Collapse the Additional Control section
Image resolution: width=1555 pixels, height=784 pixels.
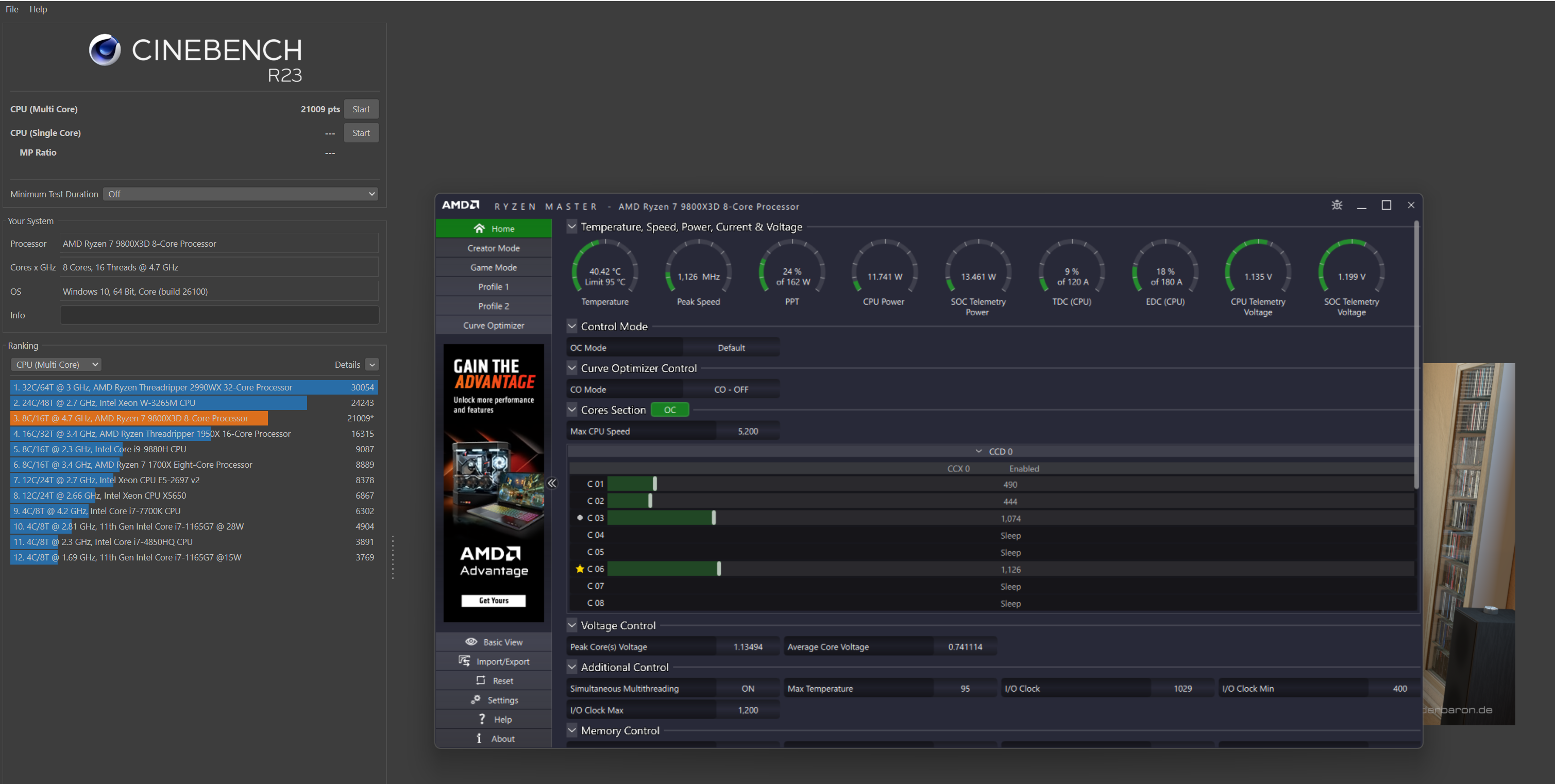point(571,667)
